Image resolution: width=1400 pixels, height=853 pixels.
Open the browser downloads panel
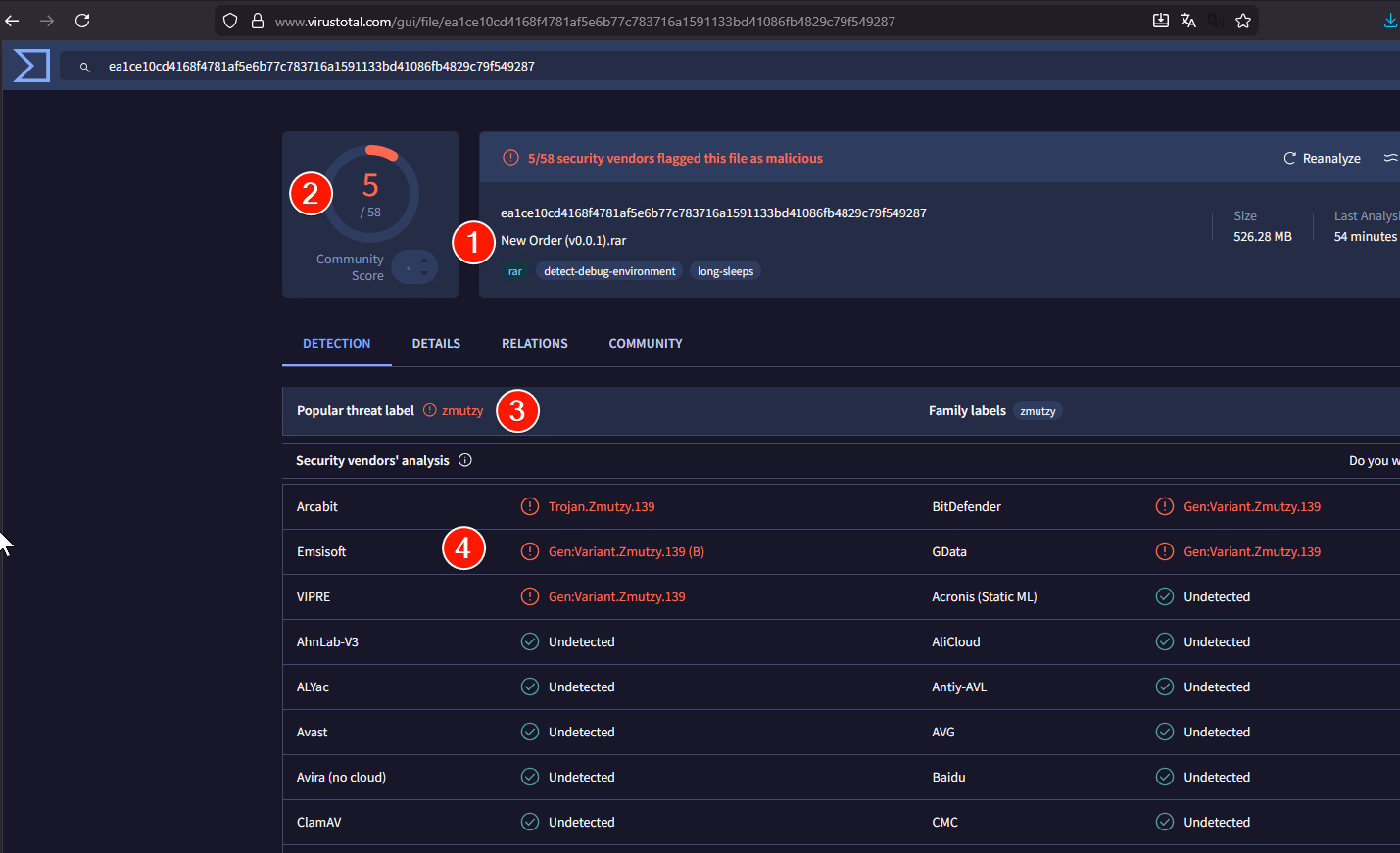pyautogui.click(x=1390, y=21)
